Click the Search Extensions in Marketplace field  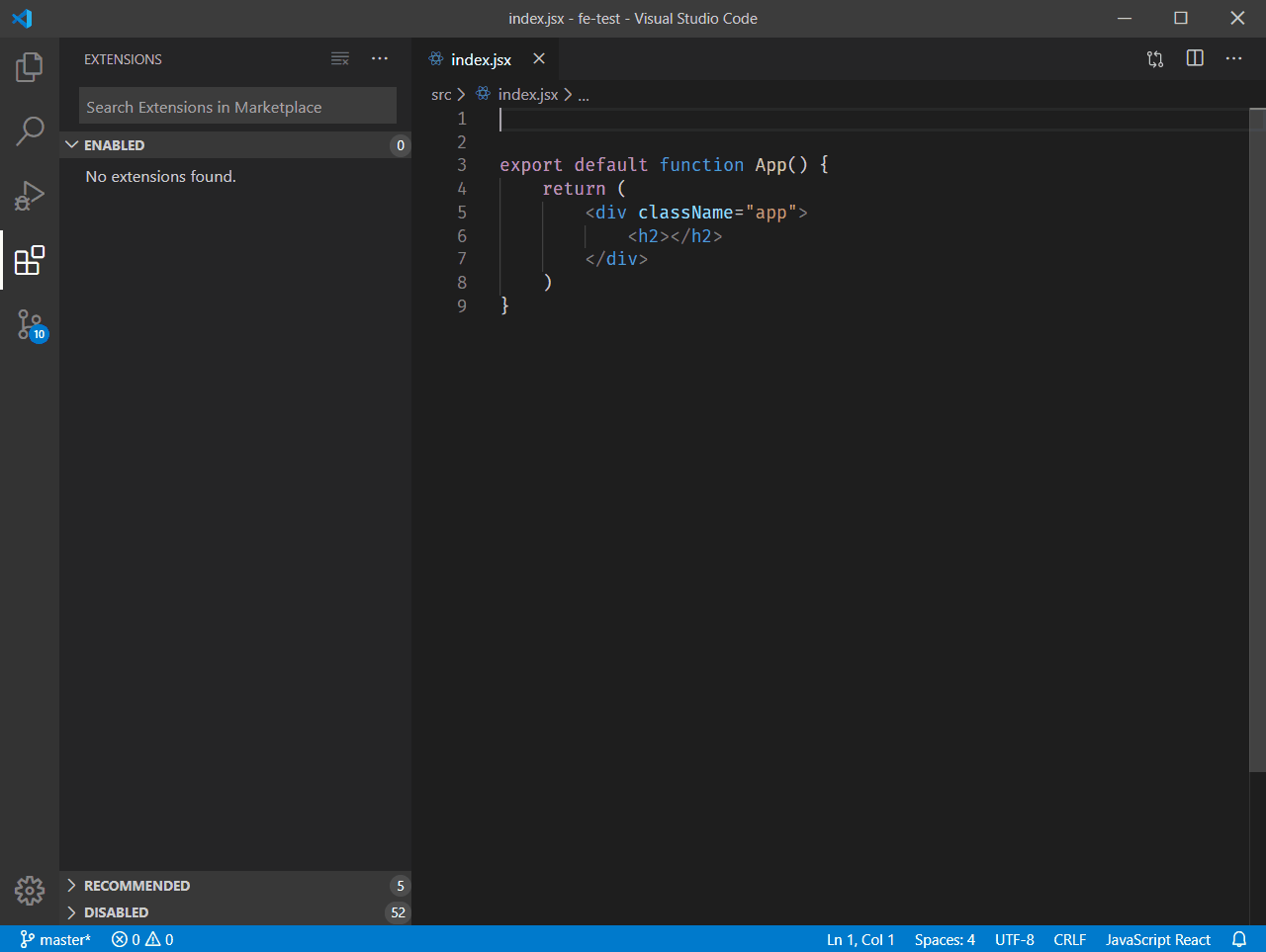(236, 106)
